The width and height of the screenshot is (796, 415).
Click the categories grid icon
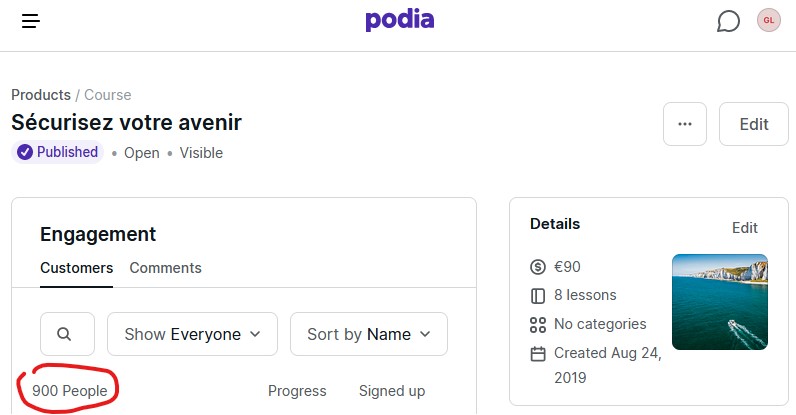coord(538,324)
